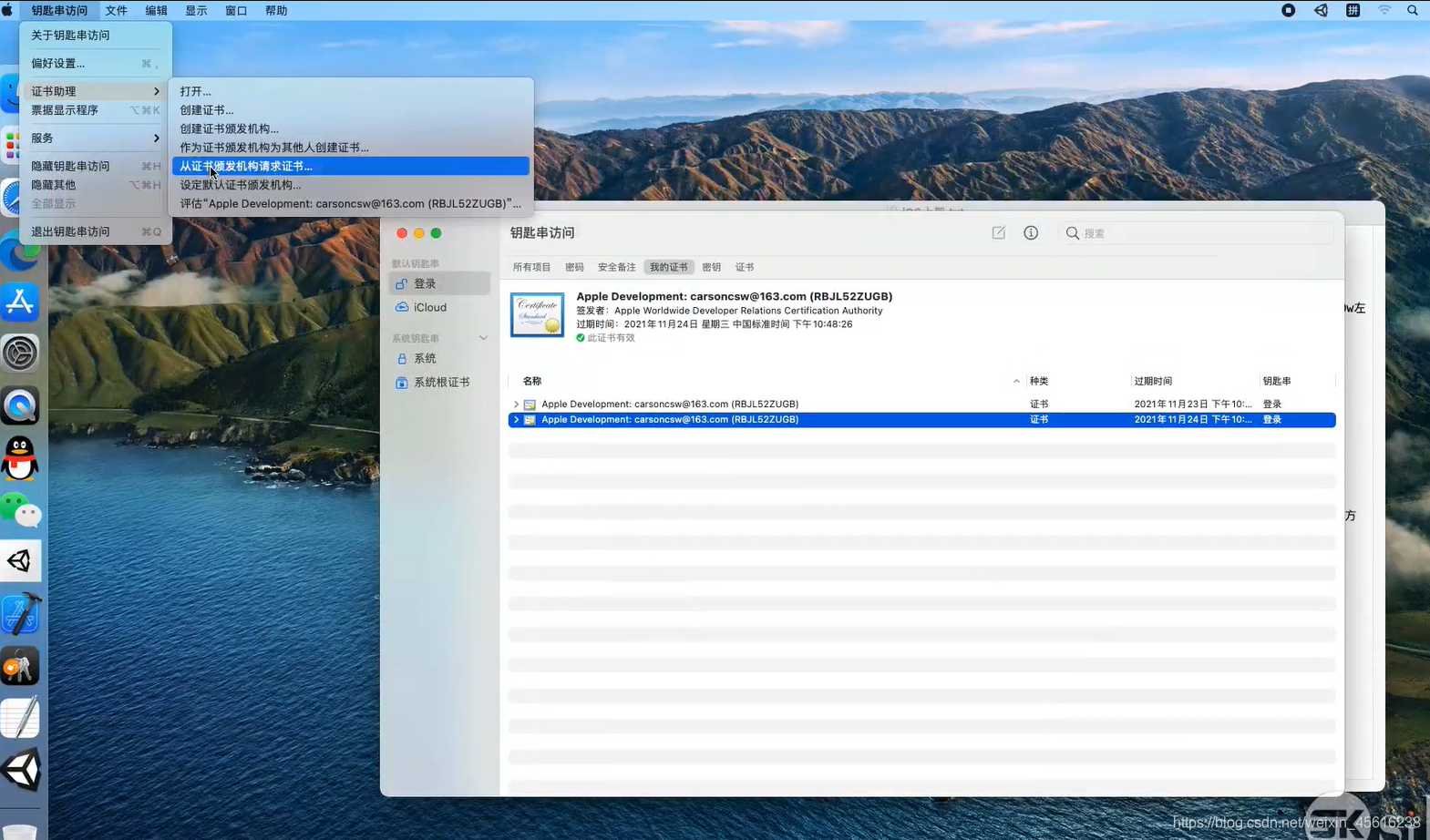
Task: Click the input method icon in menu bar
Action: (1353, 10)
